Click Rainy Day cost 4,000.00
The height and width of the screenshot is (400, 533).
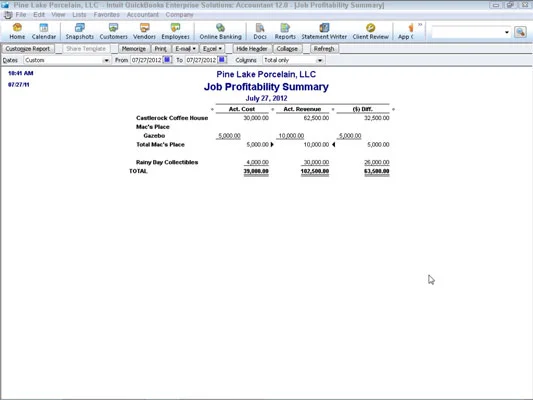click(x=257, y=162)
